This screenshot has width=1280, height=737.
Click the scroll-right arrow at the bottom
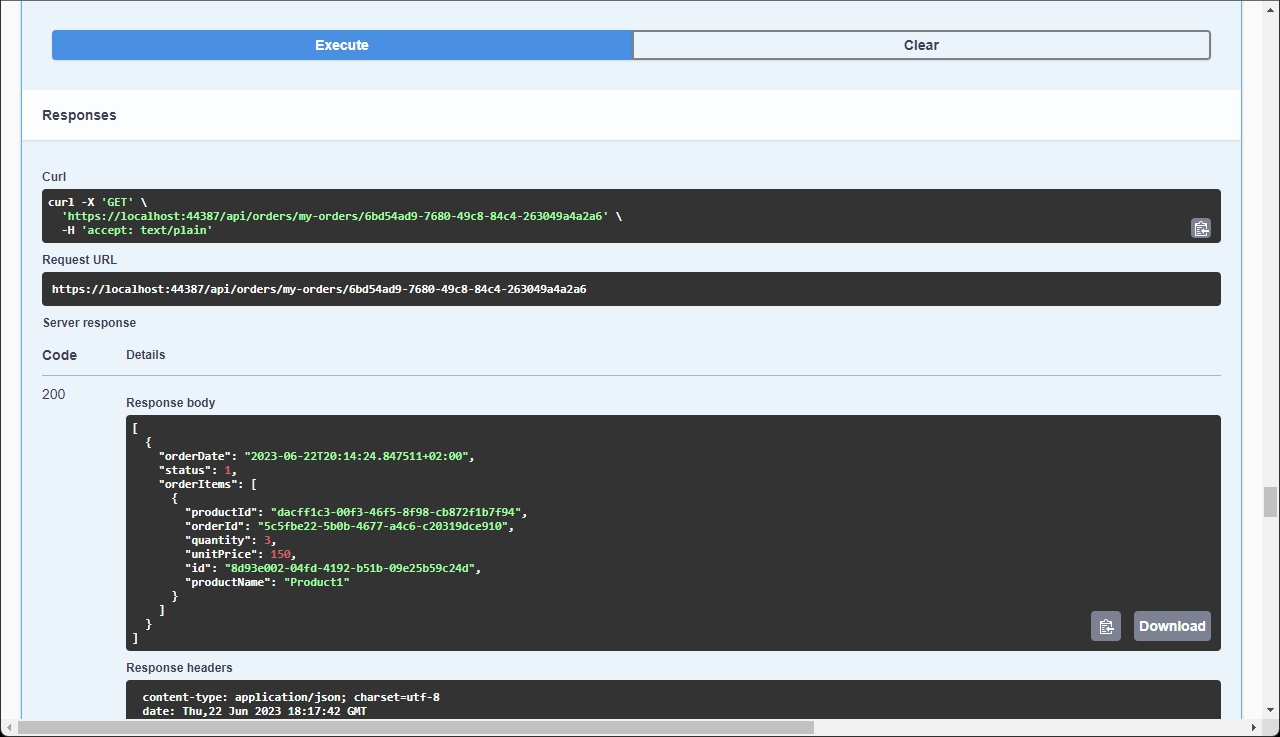pos(1253,728)
